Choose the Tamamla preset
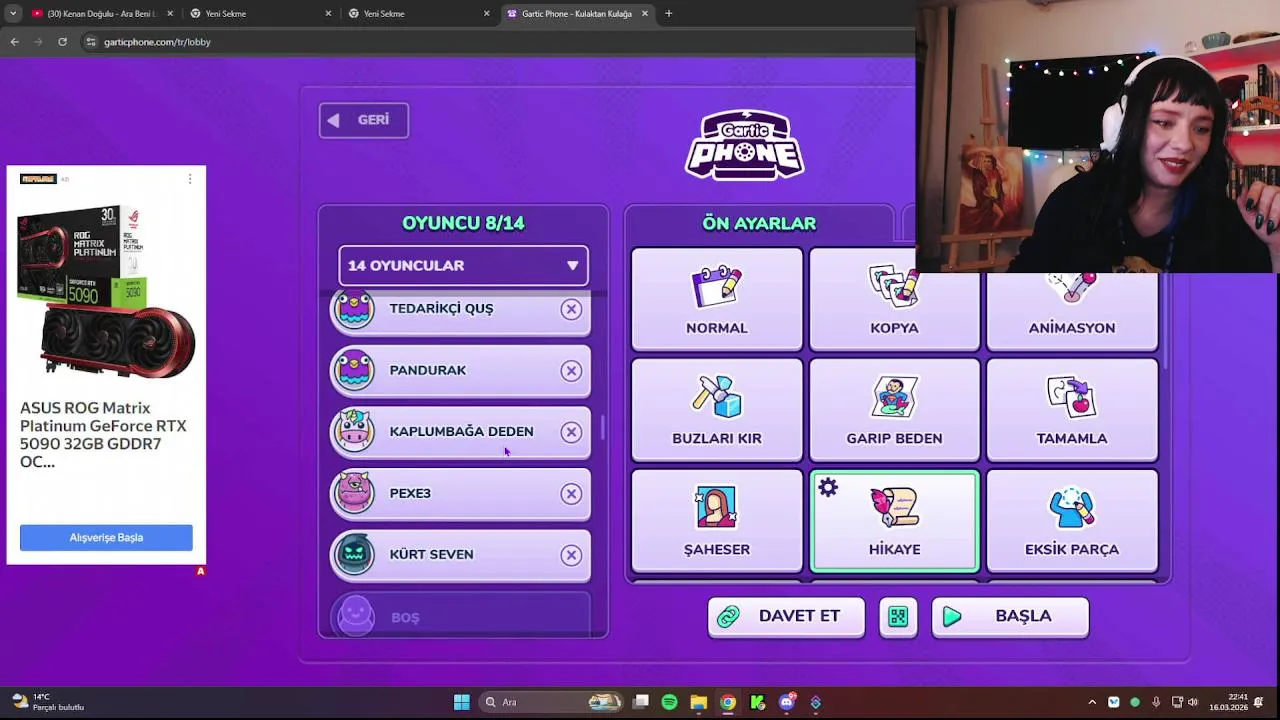This screenshot has width=1280, height=720. click(x=1071, y=410)
